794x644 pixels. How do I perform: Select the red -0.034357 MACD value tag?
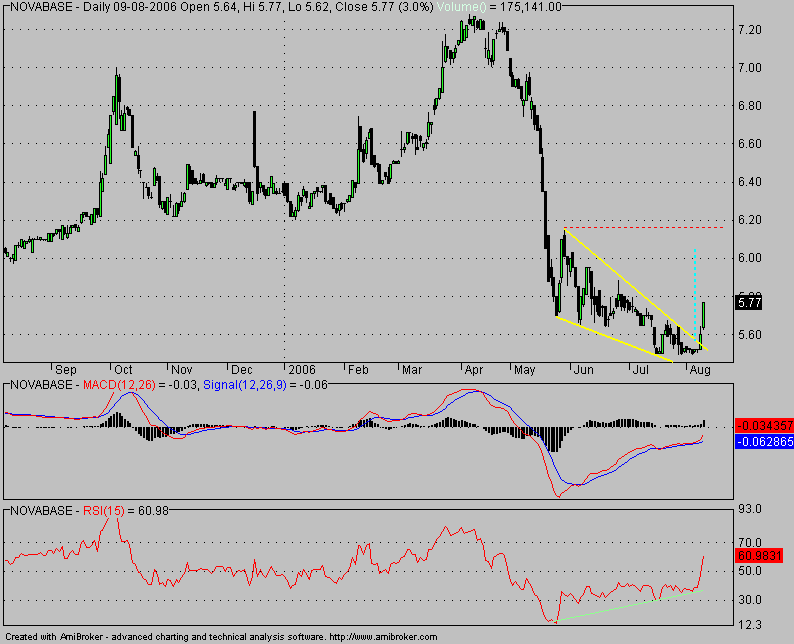tap(764, 425)
